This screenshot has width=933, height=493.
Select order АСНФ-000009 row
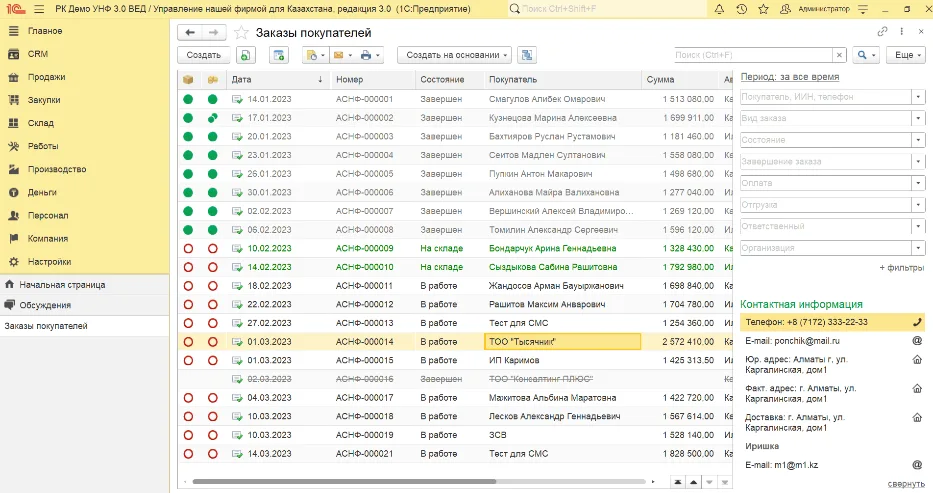click(455, 249)
